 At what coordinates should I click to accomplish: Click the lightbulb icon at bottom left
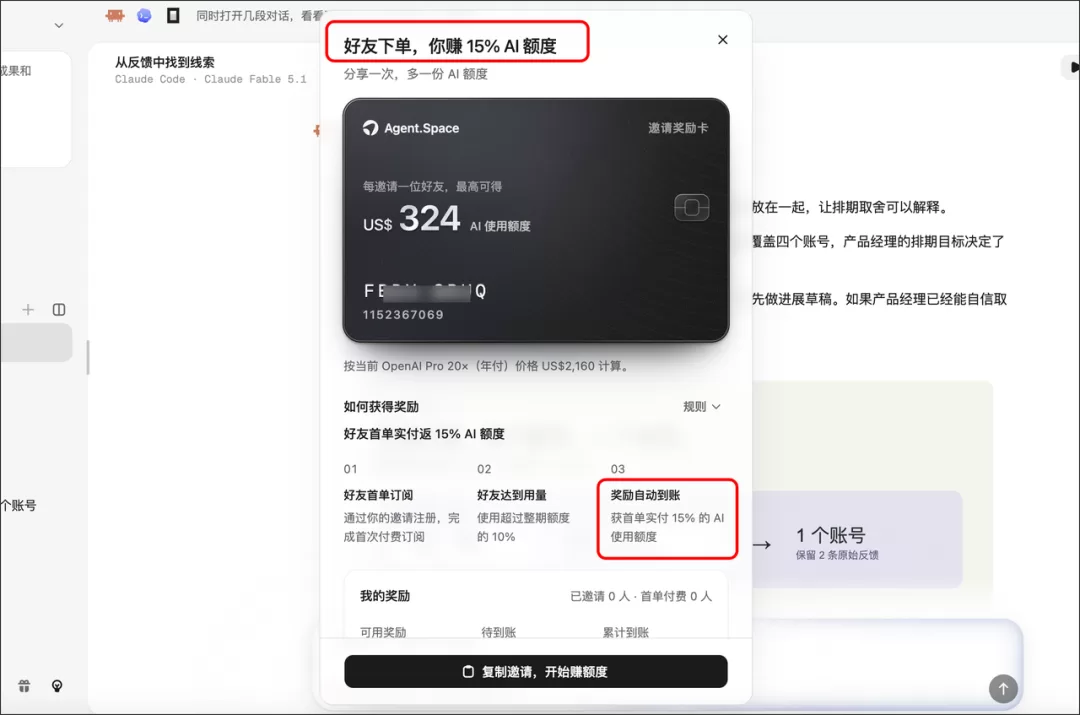[57, 686]
